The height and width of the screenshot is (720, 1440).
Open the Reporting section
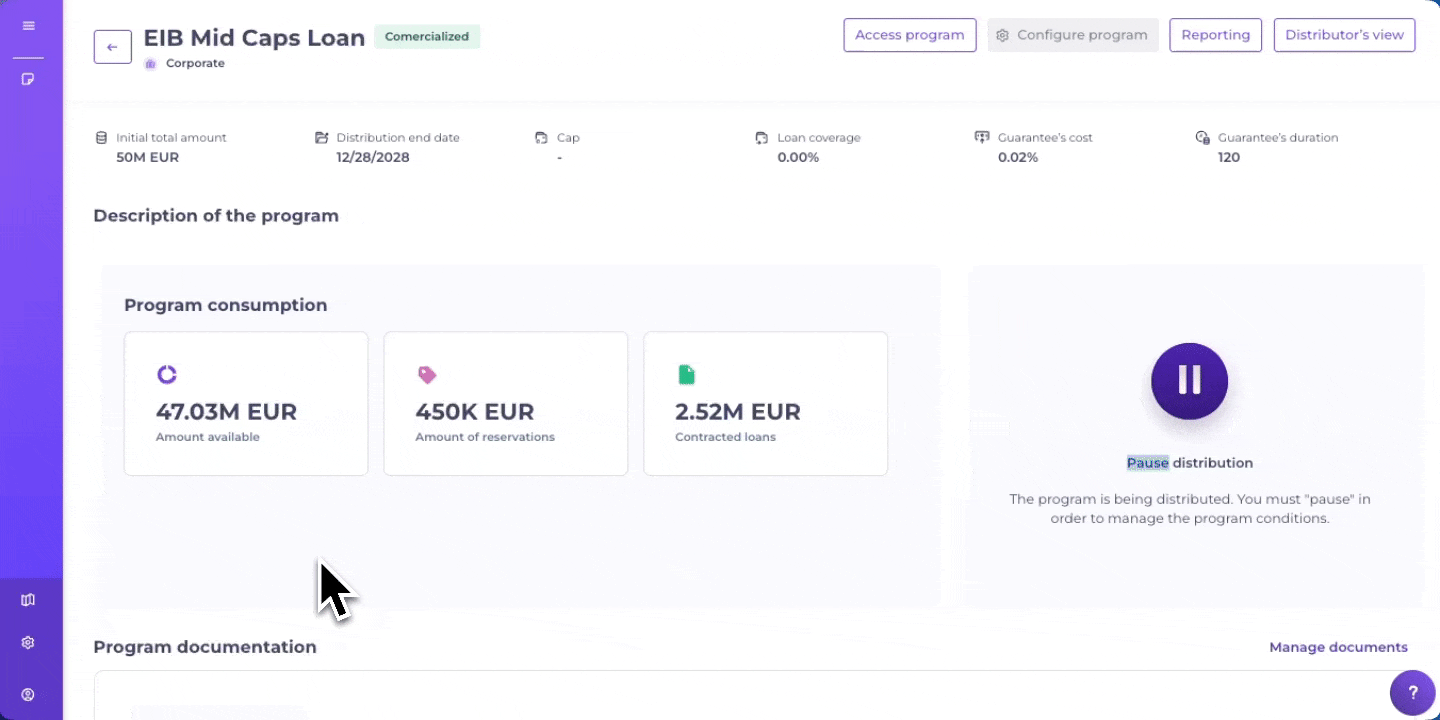[1215, 35]
